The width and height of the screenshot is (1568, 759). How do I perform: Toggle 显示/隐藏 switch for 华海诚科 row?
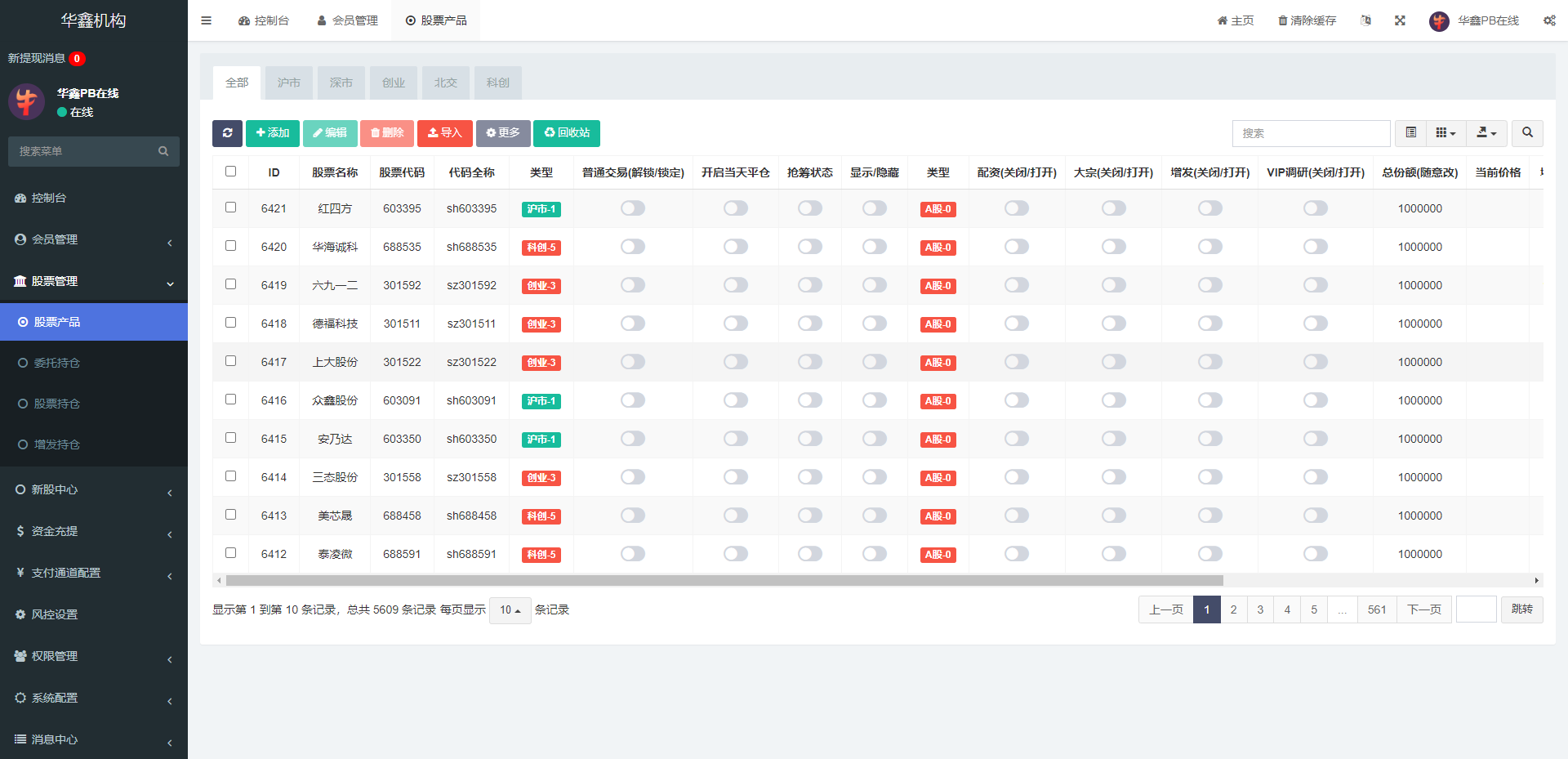pyautogui.click(x=874, y=247)
